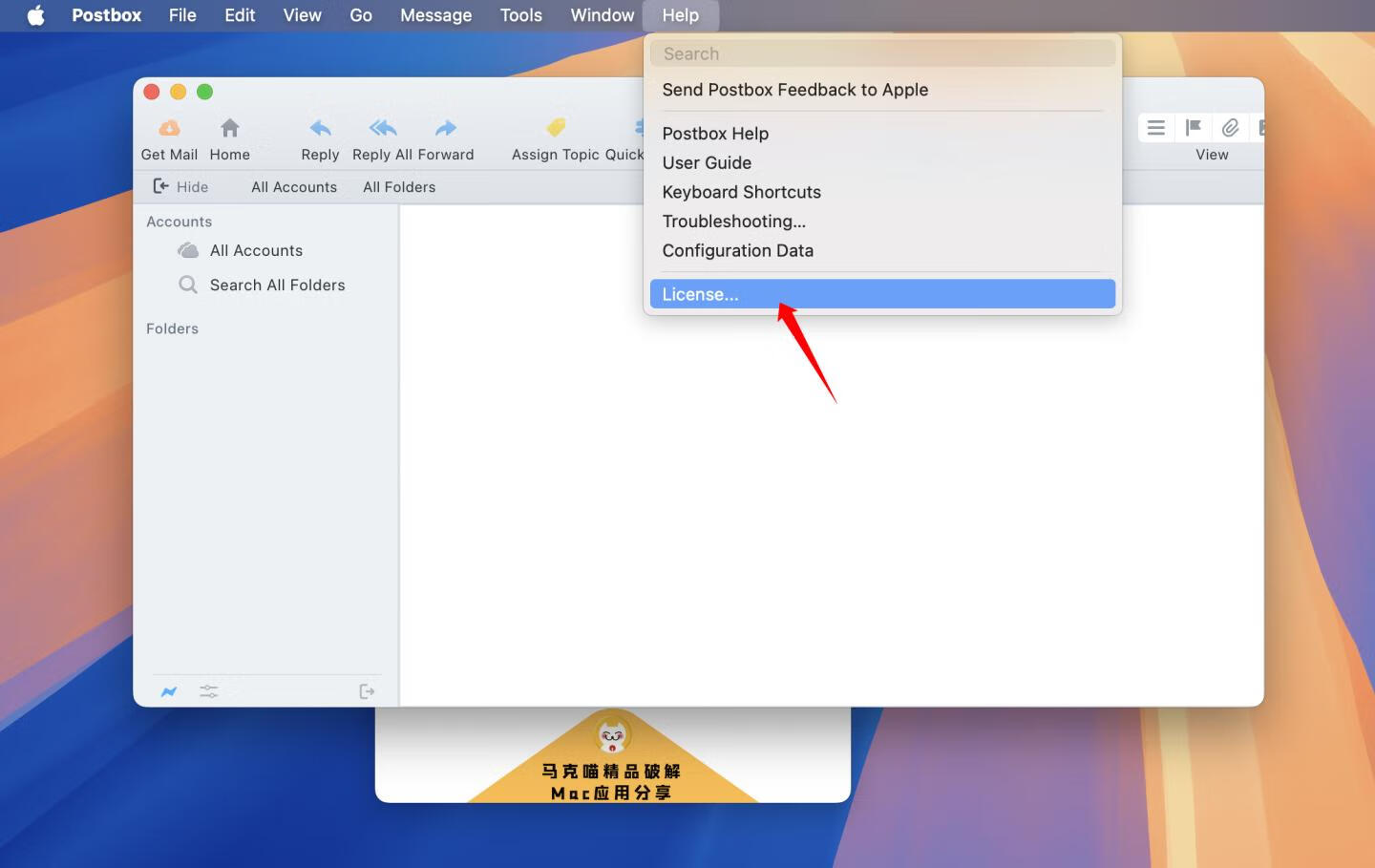
Task: Choose Postbox Help from Help menu
Action: tap(882, 134)
